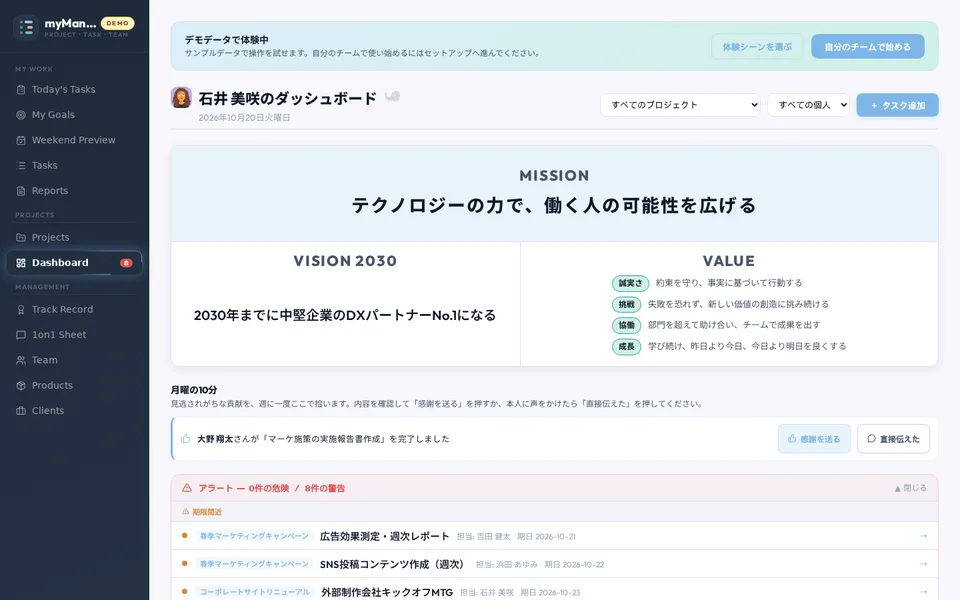Click the Today's Tasks clipboard icon
The height and width of the screenshot is (600, 960).
(21, 89)
